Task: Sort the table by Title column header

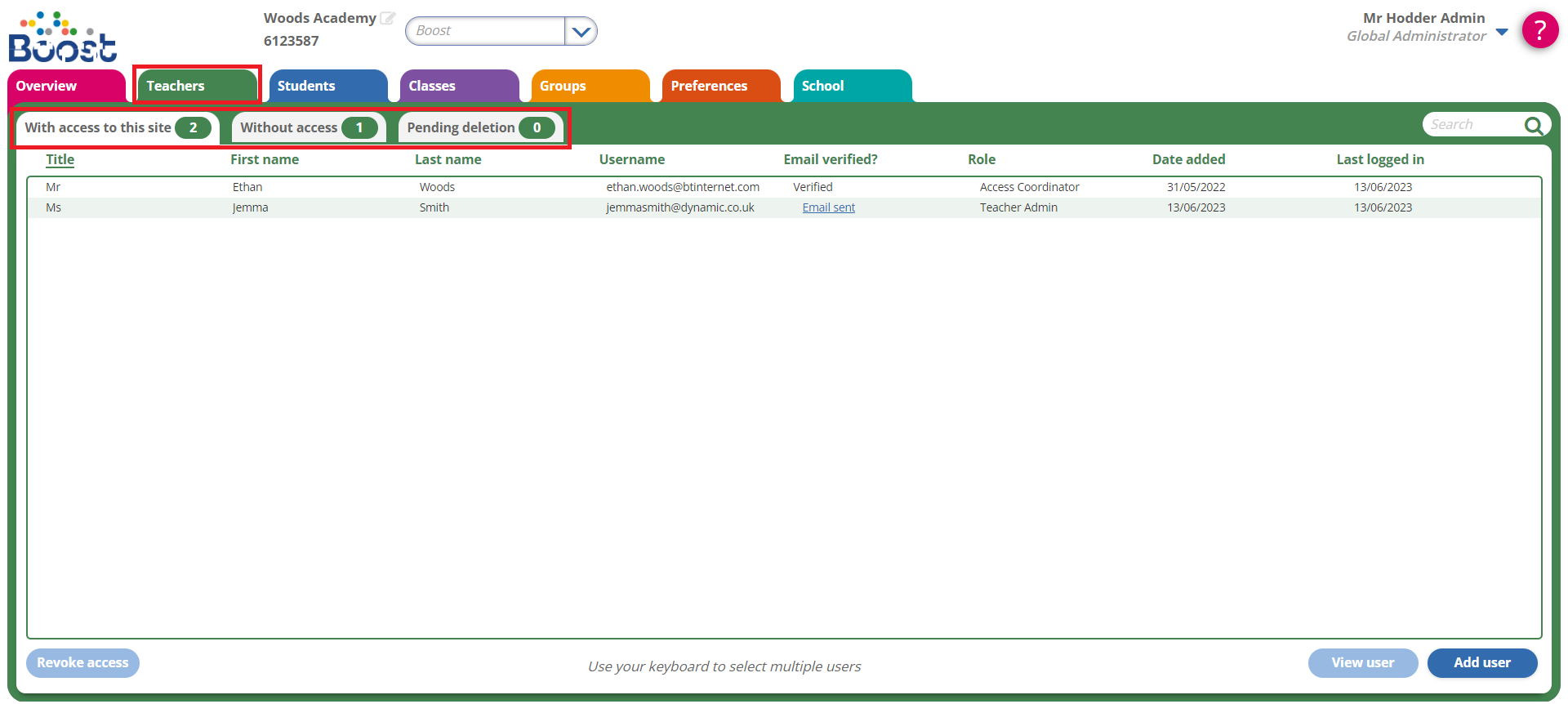Action: coord(60,159)
